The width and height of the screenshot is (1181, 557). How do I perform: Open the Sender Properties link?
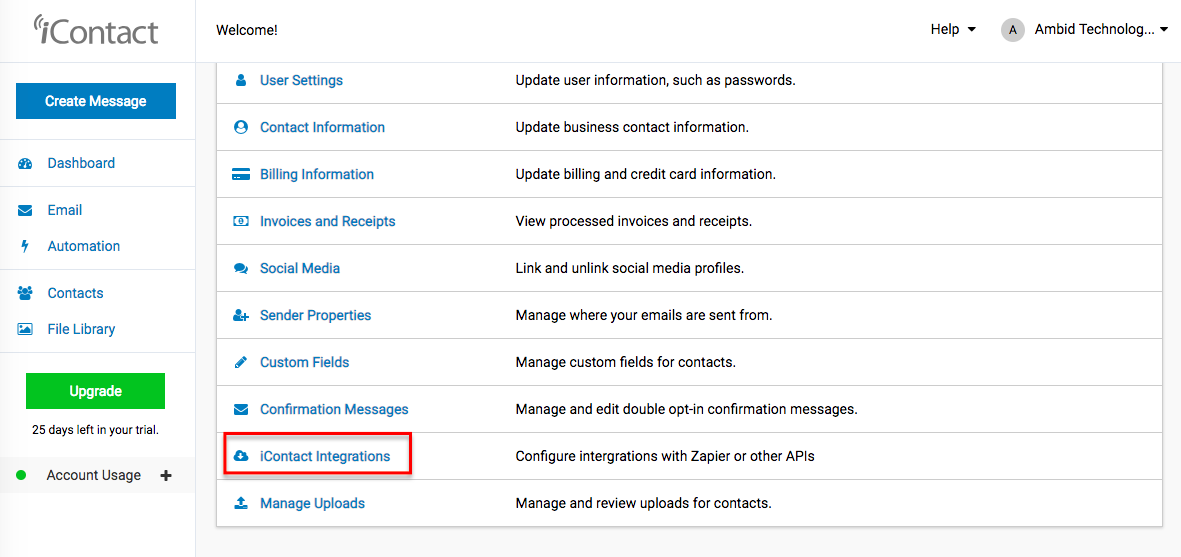pyautogui.click(x=316, y=315)
